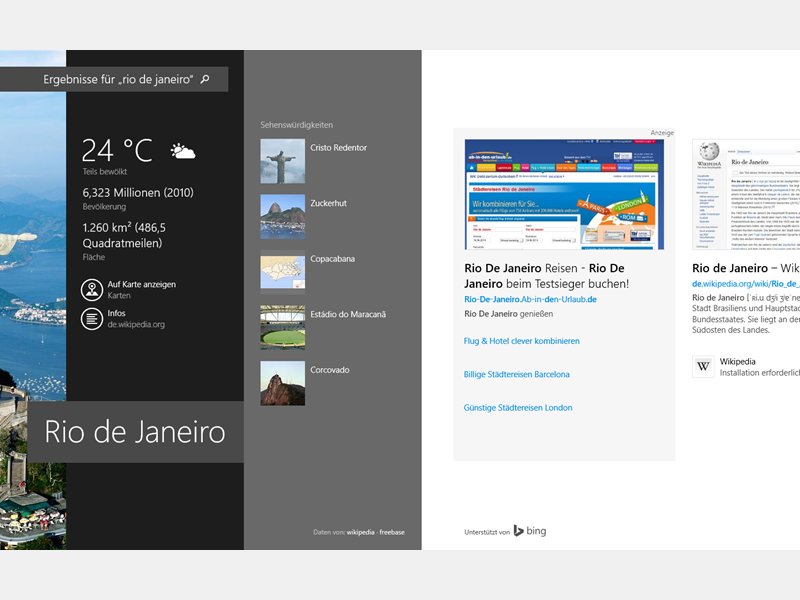The height and width of the screenshot is (600, 800).
Task: Click the Bing logo
Action: [x=530, y=531]
